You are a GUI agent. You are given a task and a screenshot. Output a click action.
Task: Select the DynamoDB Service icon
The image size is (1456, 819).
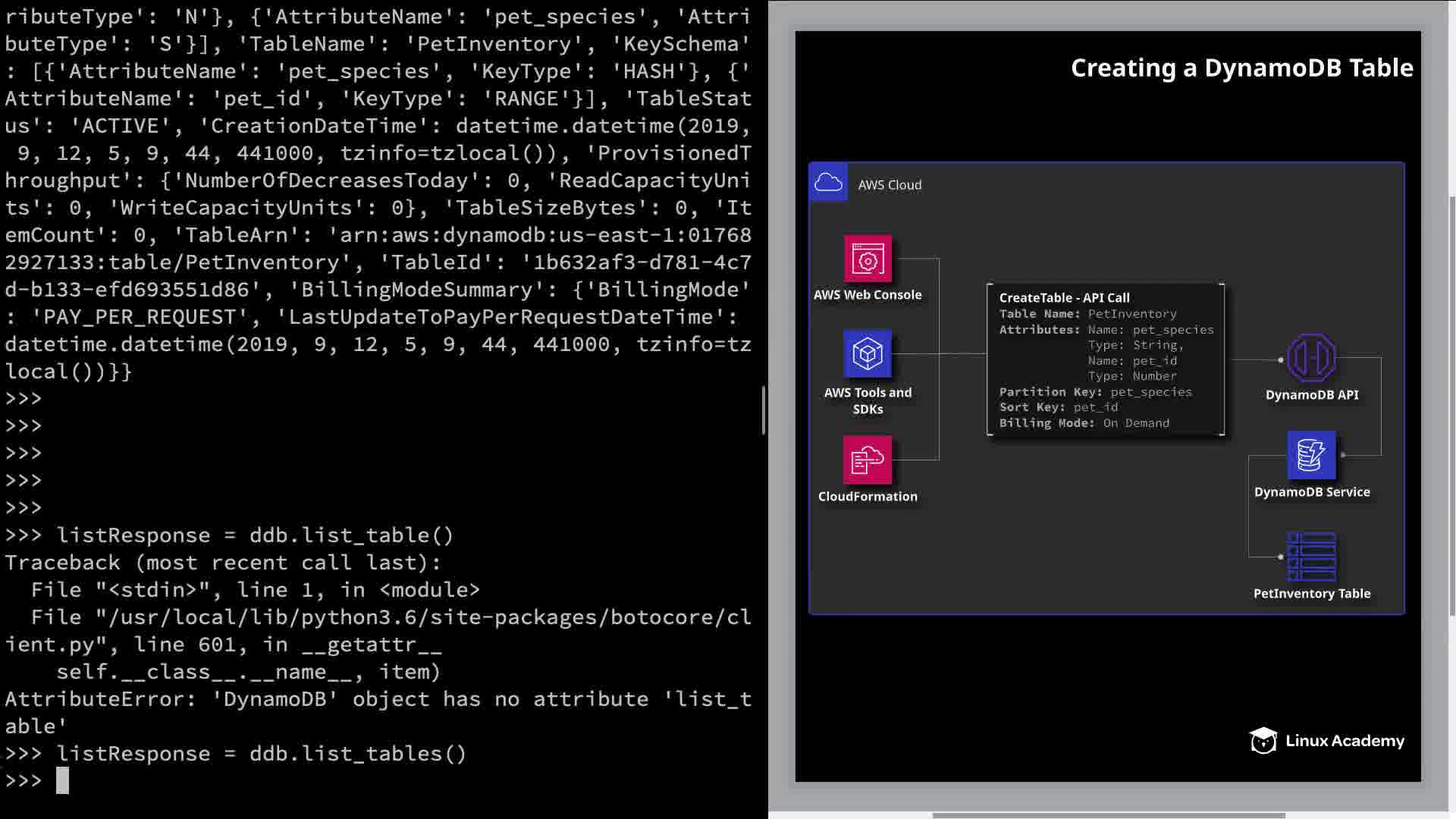[x=1311, y=455]
